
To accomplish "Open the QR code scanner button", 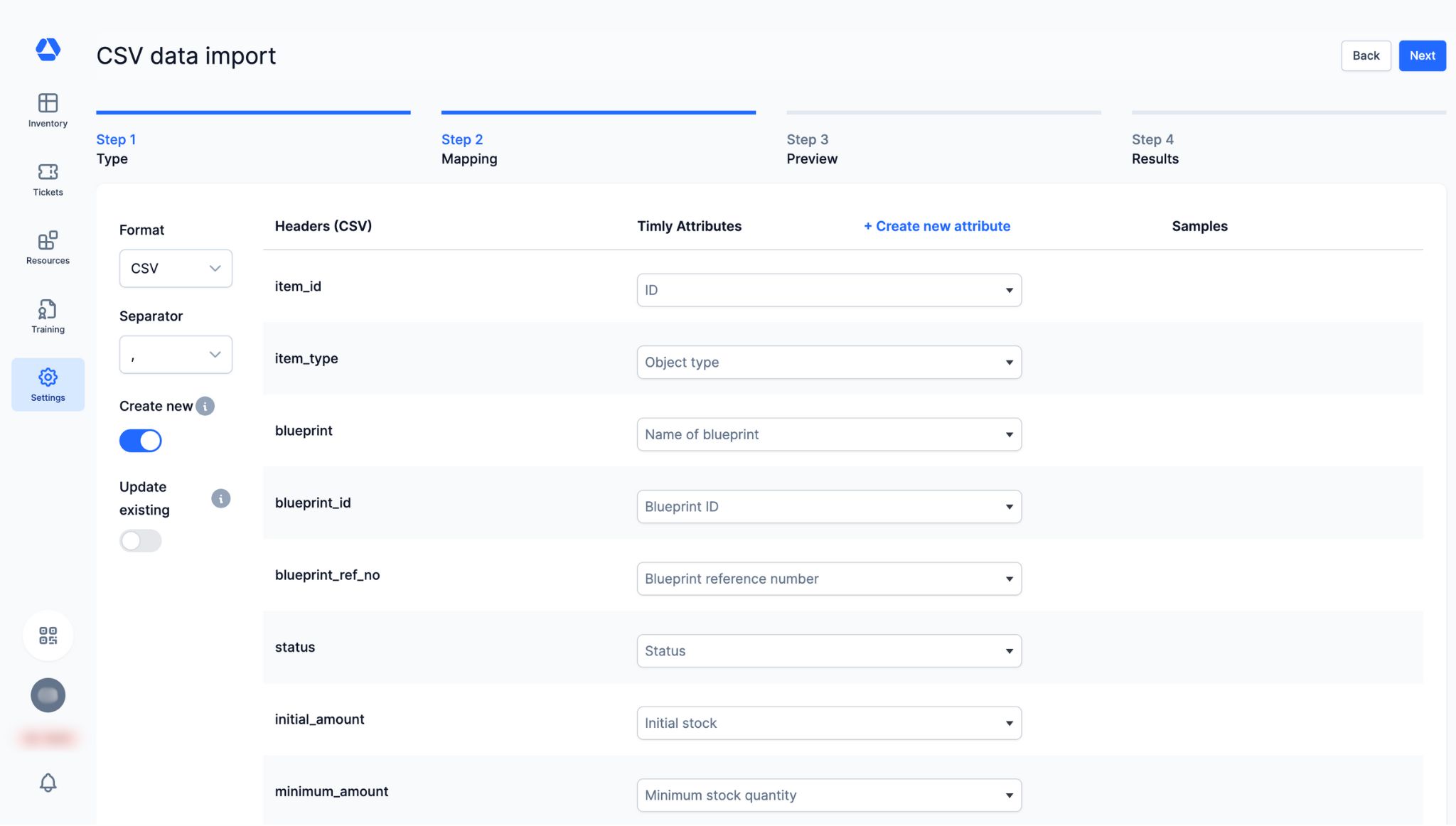I will 48,635.
